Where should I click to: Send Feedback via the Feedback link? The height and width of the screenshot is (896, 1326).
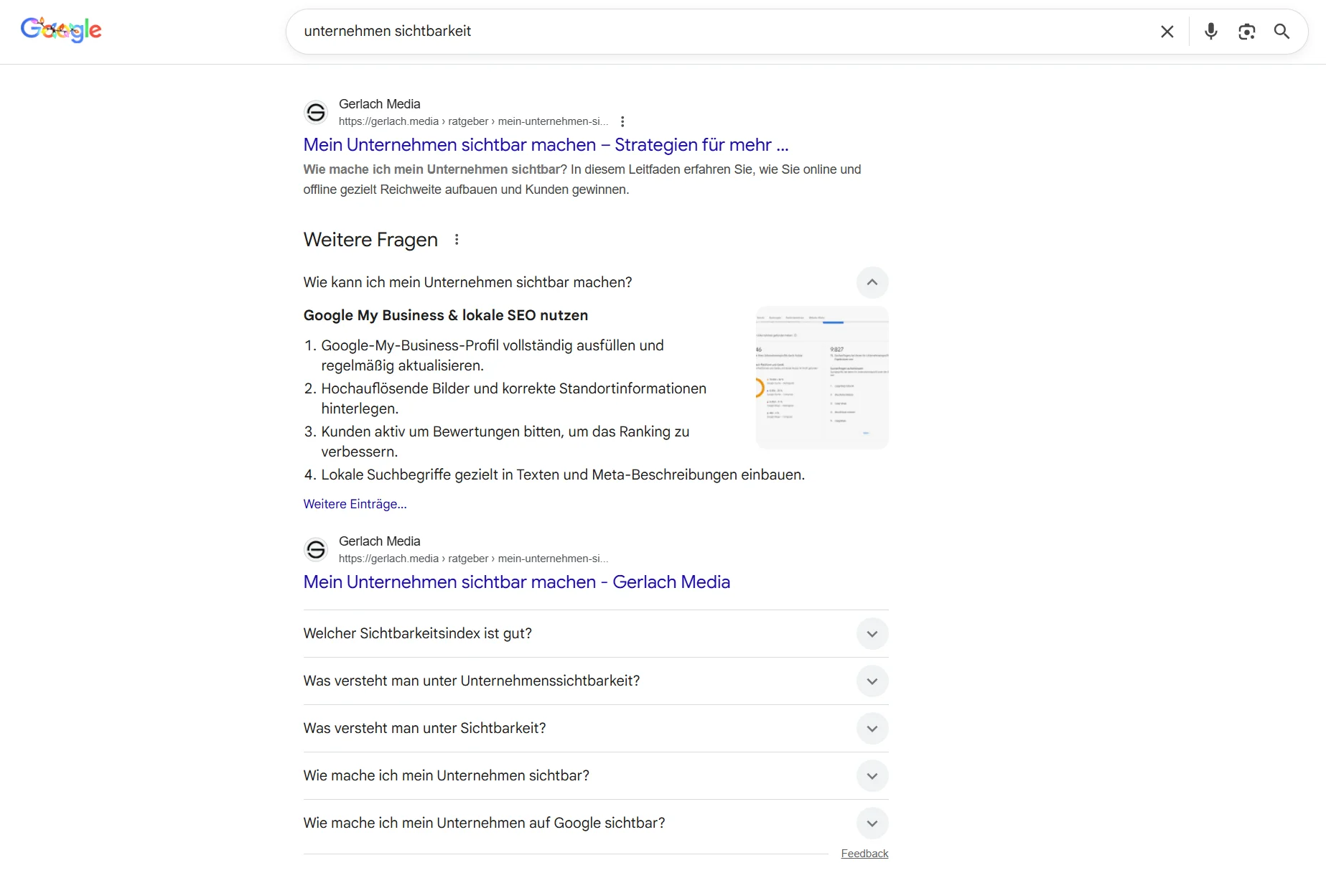(x=864, y=853)
